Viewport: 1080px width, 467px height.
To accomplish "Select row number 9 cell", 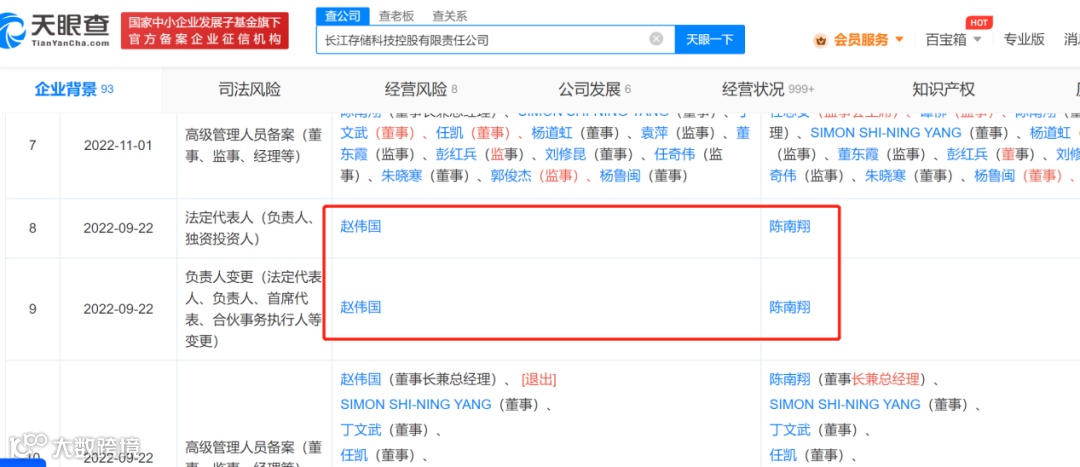I will (x=32, y=309).
